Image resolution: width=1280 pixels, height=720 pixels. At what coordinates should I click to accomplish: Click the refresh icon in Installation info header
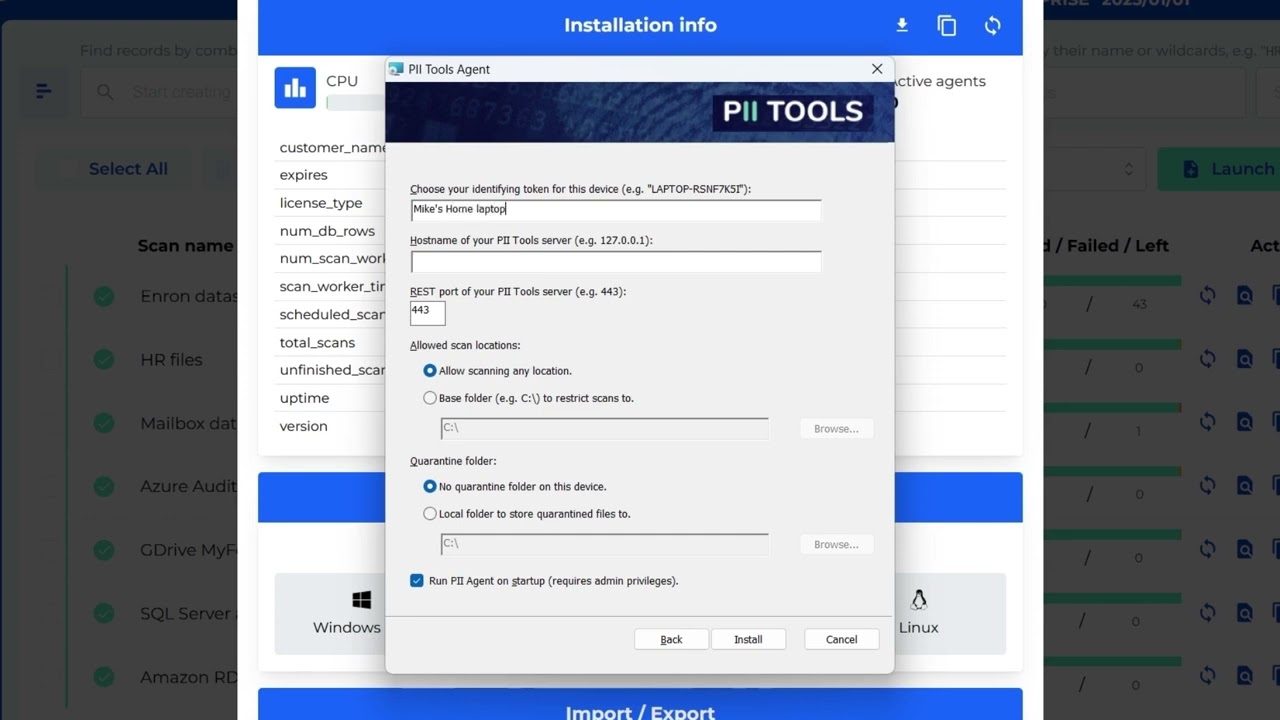click(x=992, y=26)
